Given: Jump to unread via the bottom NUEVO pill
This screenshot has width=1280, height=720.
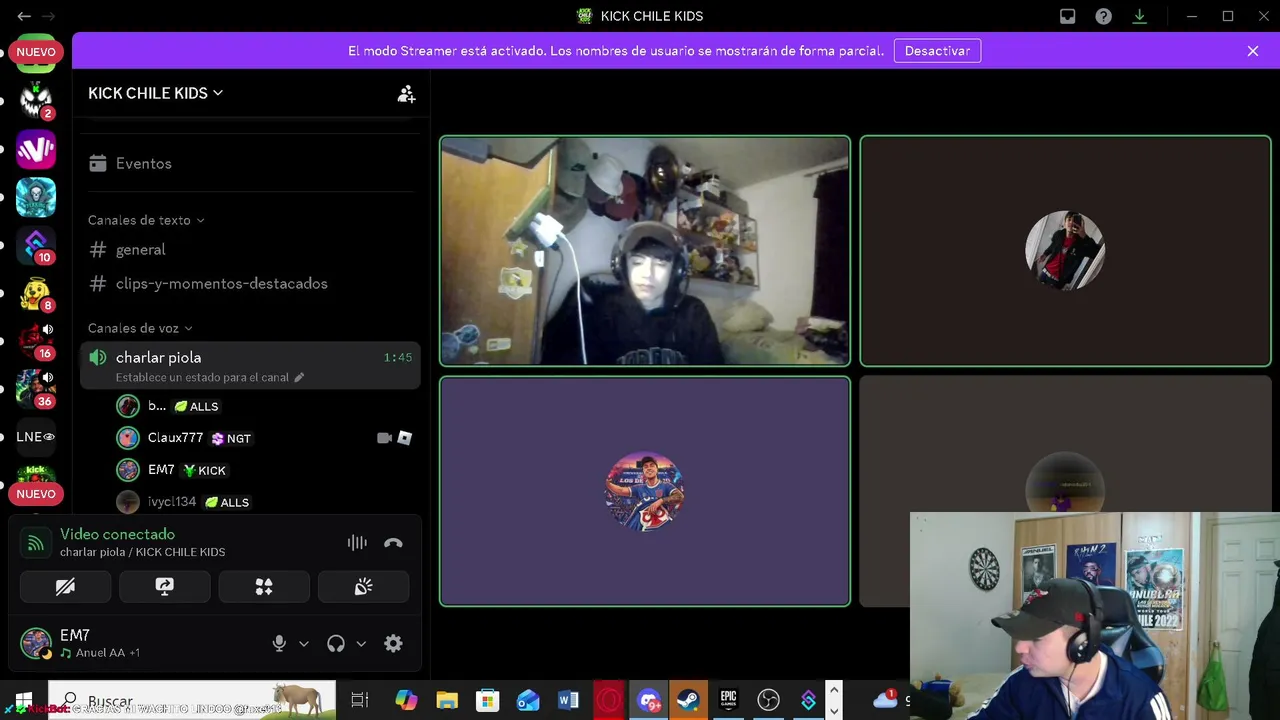Looking at the screenshot, I should 36,494.
